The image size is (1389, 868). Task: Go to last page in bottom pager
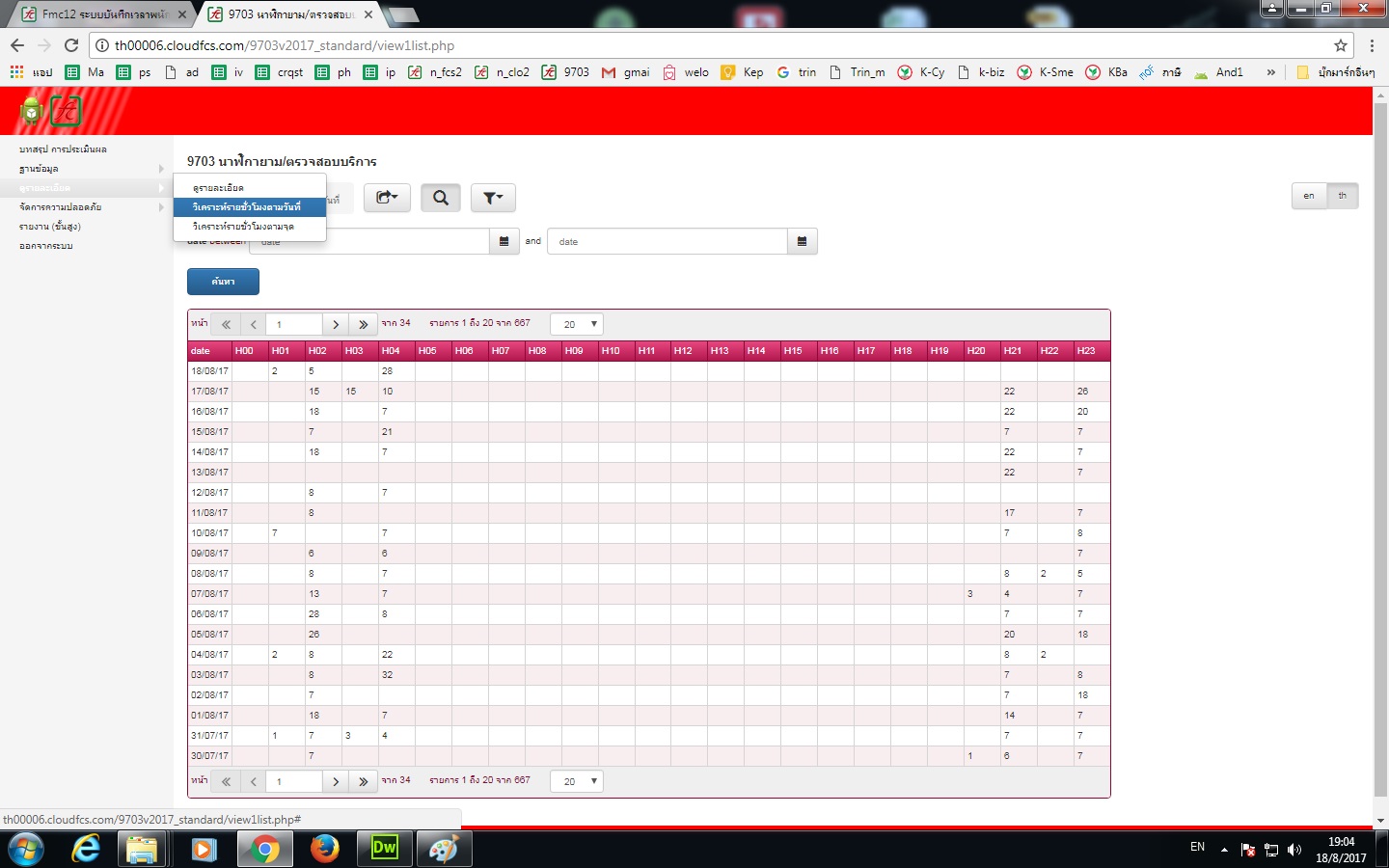(x=363, y=782)
